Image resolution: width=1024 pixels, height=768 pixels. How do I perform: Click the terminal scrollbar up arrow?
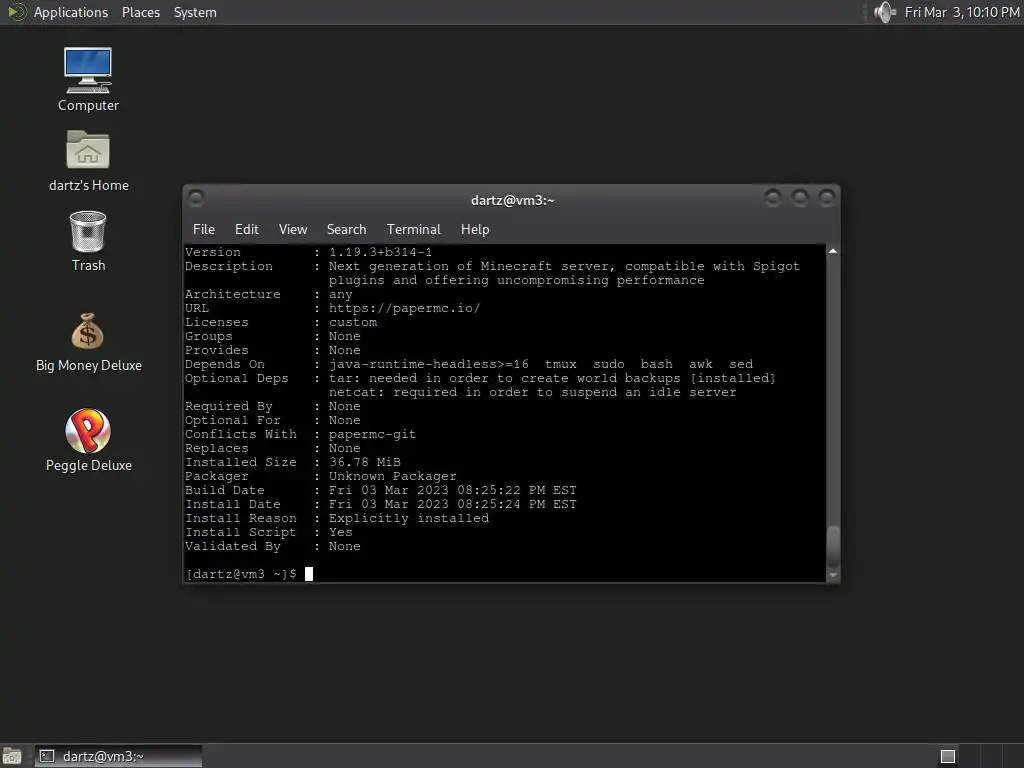833,251
